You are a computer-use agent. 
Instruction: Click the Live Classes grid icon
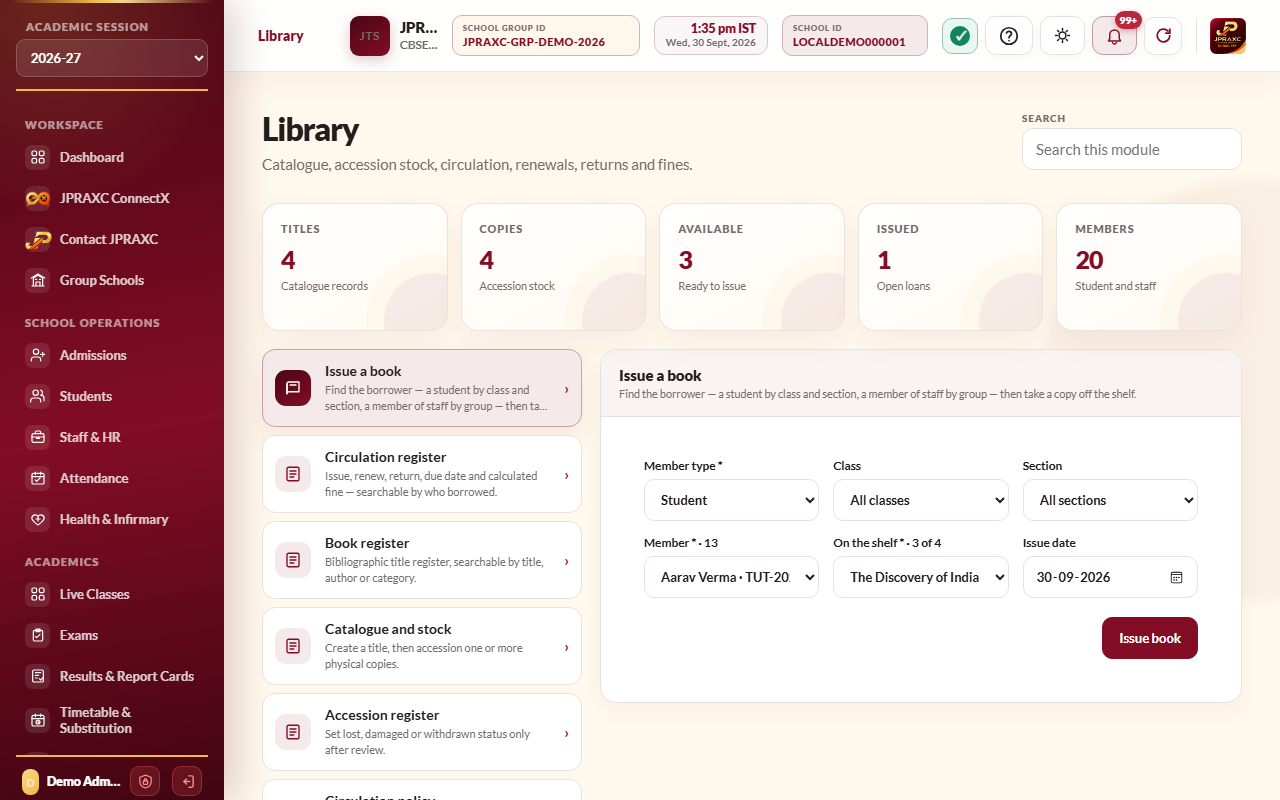tap(38, 594)
